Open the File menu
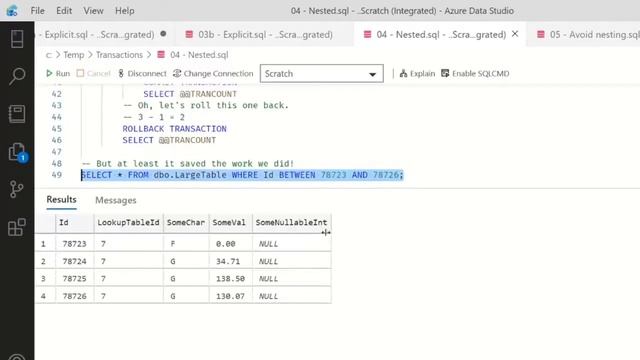The image size is (640, 360). point(38,11)
